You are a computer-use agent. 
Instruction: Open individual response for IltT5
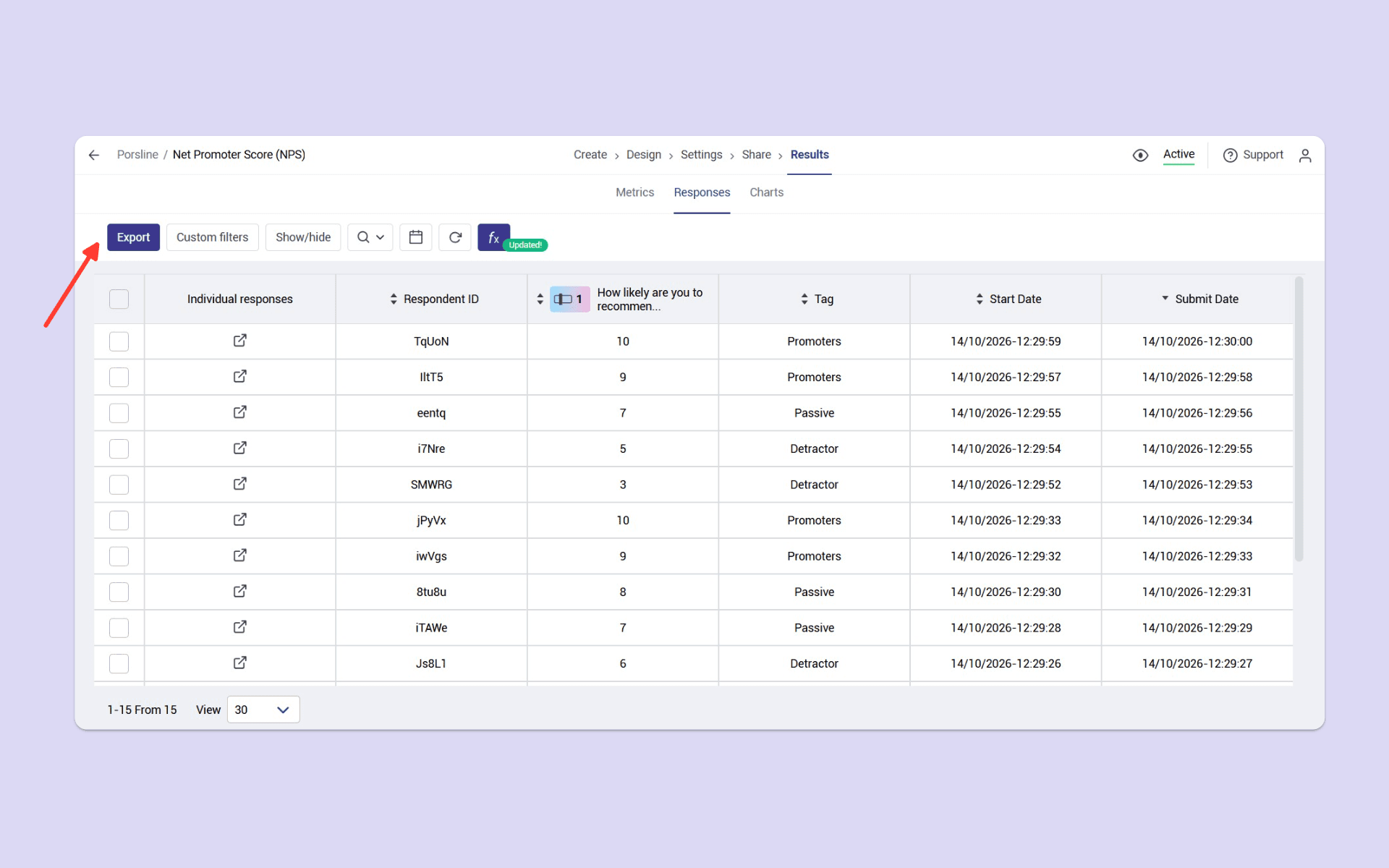(240, 376)
